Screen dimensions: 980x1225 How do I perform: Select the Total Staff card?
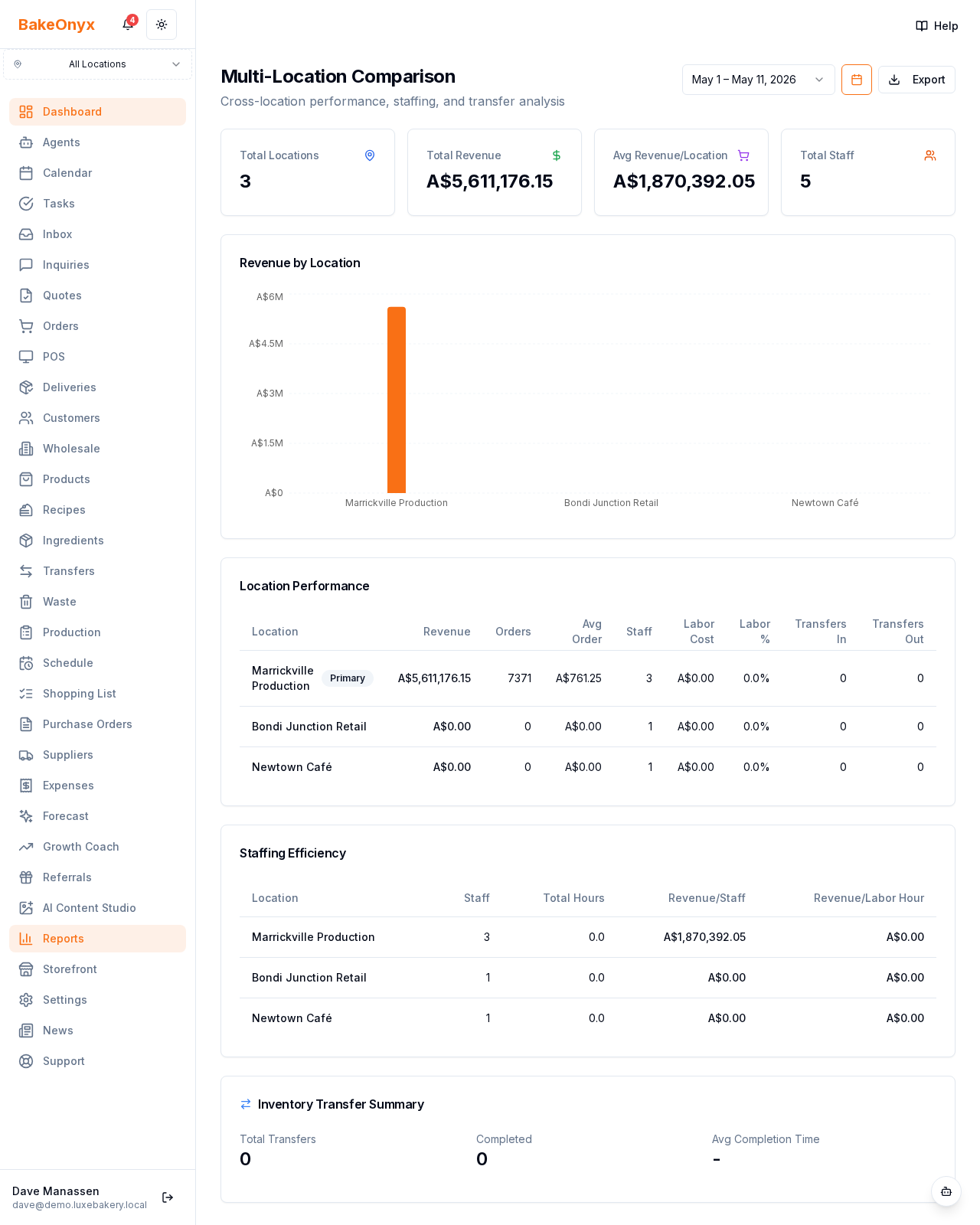[868, 172]
